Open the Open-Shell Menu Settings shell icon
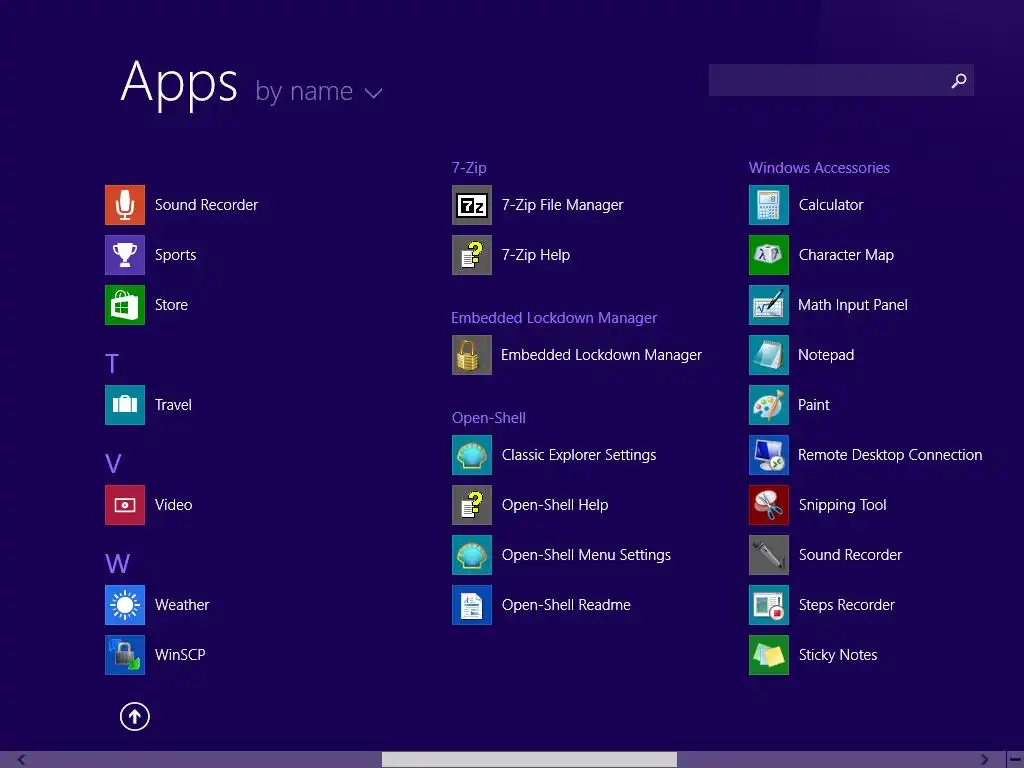1024x768 pixels. 472,555
